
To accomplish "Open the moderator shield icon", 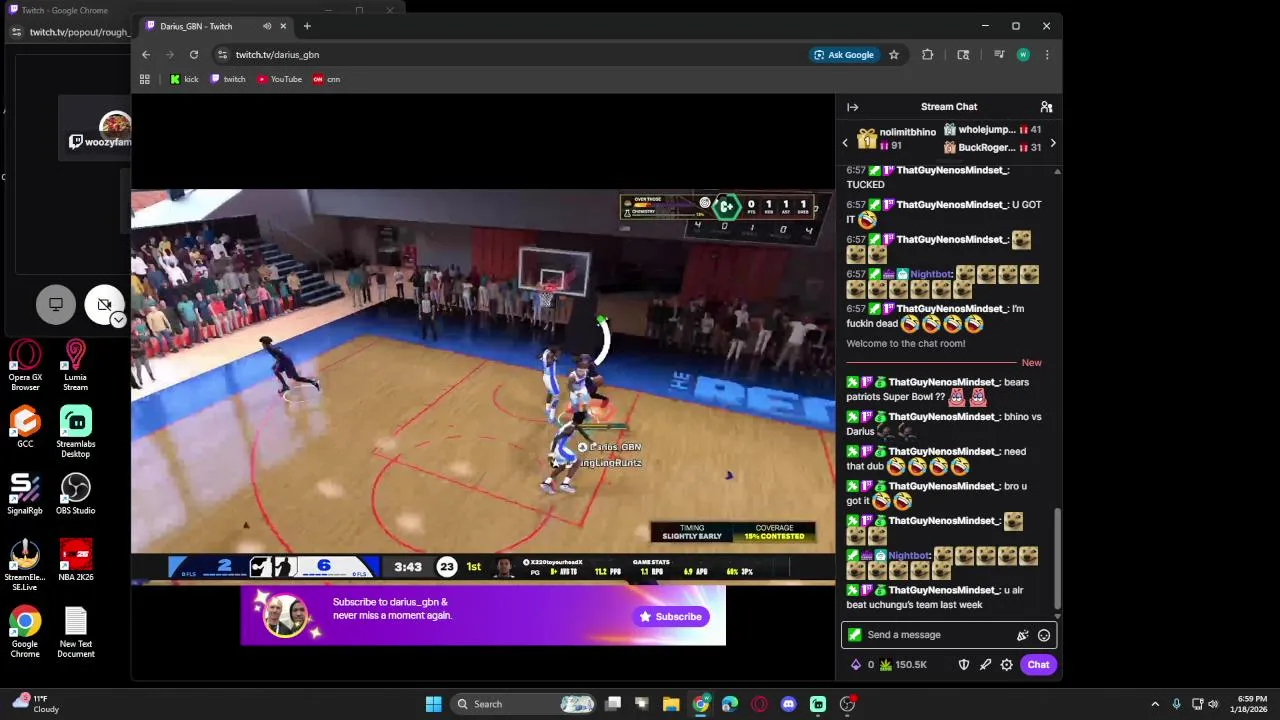I will [964, 665].
